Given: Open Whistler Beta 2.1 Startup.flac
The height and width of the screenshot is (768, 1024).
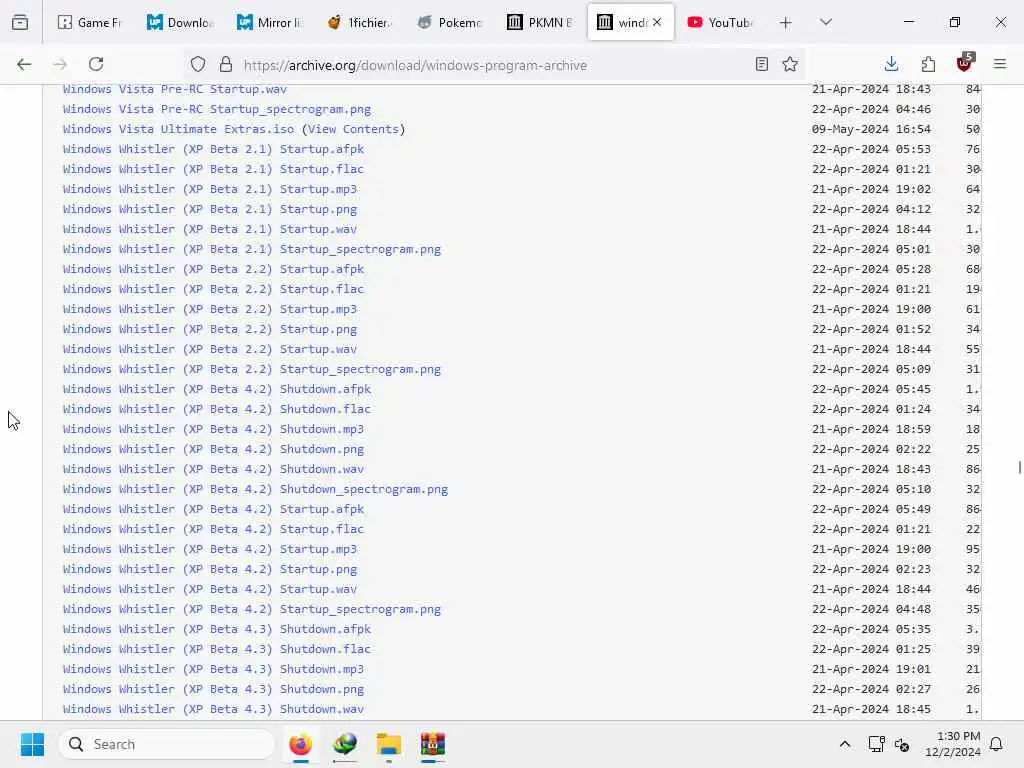Looking at the screenshot, I should coord(213,169).
